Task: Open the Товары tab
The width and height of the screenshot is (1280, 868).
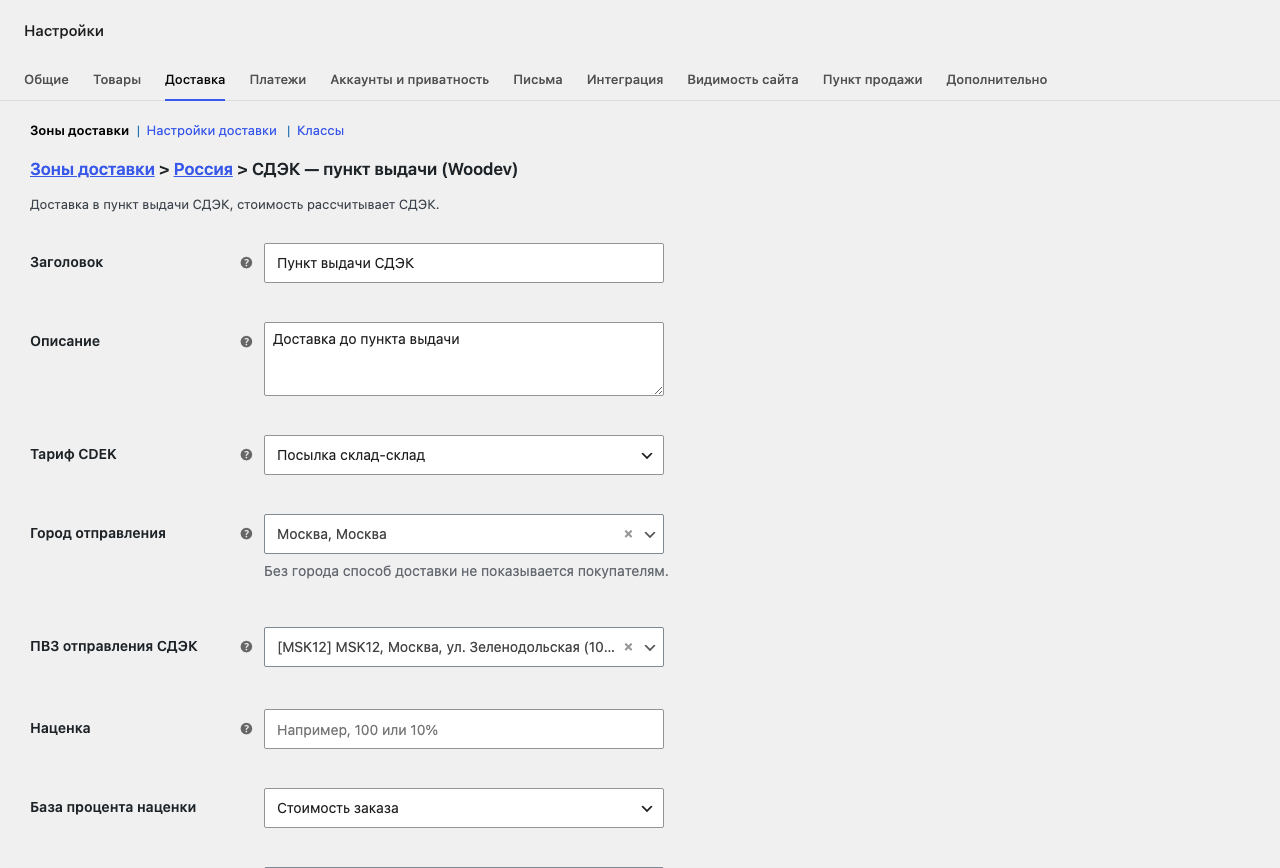Action: [117, 80]
